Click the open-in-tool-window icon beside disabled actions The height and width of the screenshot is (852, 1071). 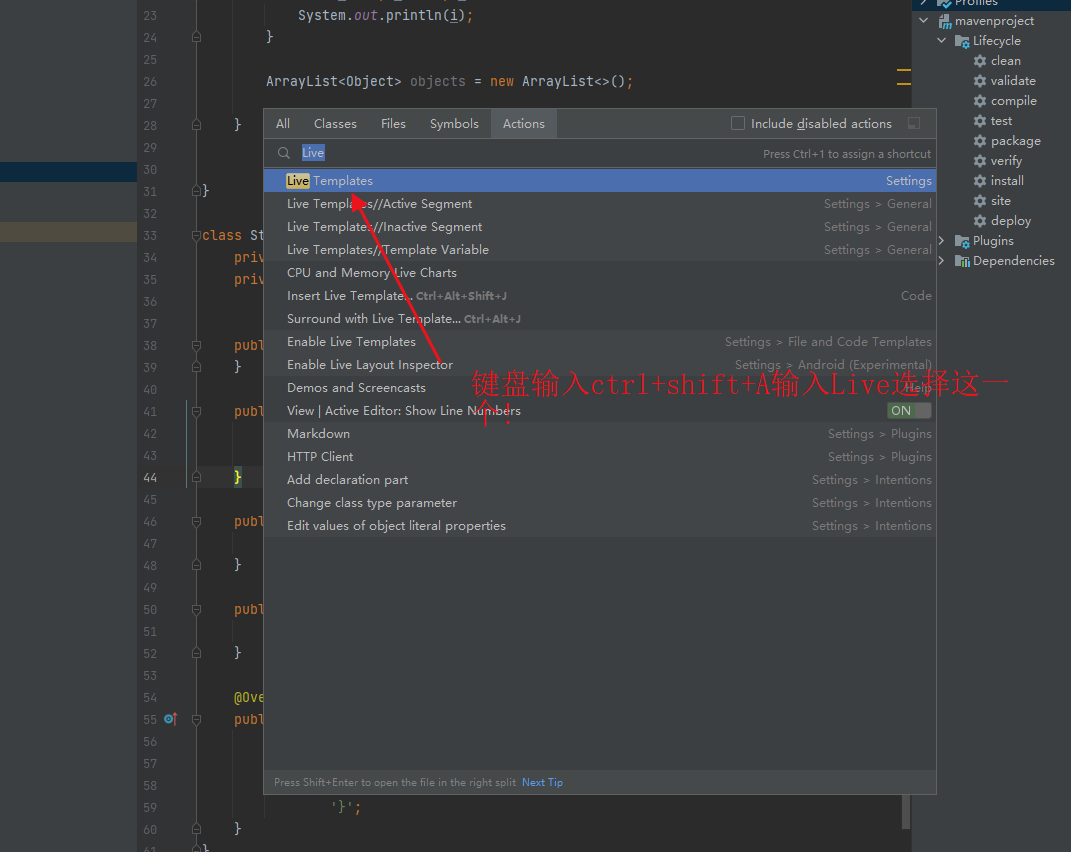point(913,123)
